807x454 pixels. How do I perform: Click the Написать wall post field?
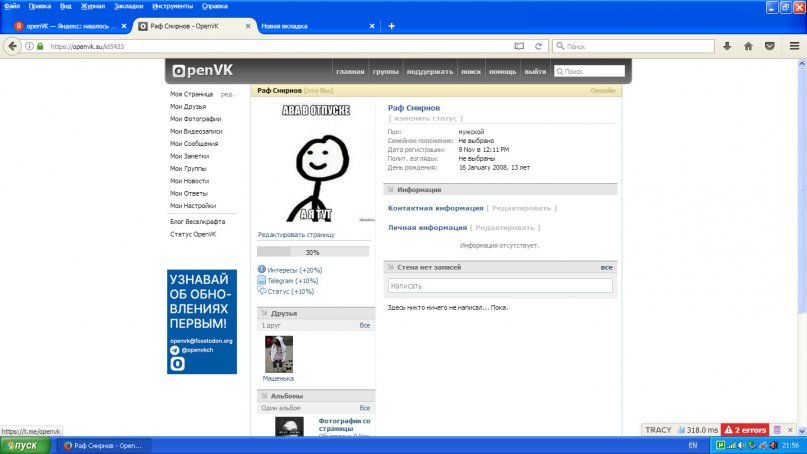click(500, 285)
